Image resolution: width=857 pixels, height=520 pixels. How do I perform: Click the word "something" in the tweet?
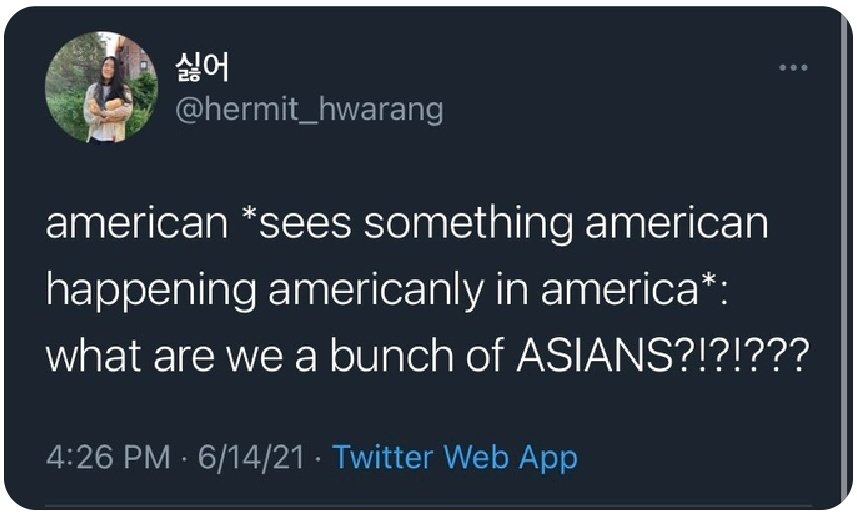(469, 224)
